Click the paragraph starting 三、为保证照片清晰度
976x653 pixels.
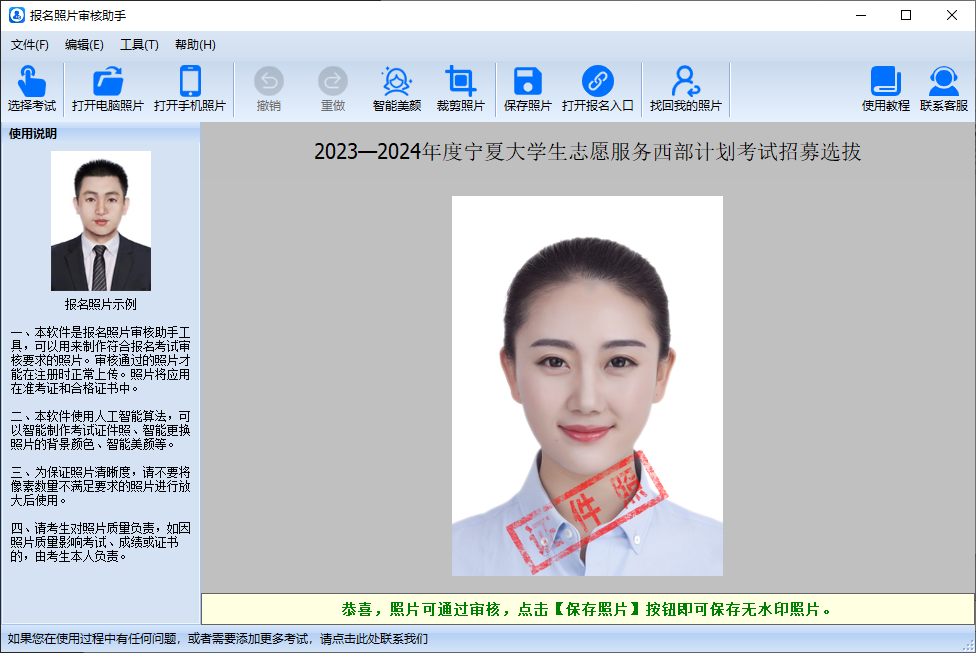pos(100,486)
